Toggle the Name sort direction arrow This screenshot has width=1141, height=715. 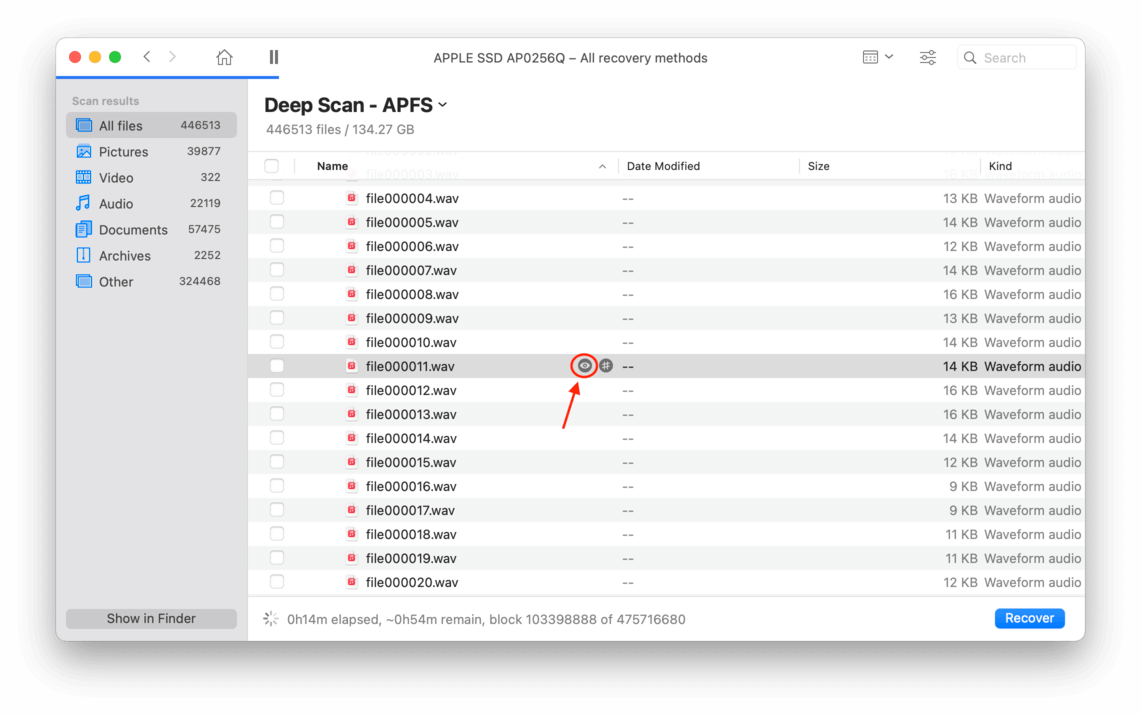603,167
